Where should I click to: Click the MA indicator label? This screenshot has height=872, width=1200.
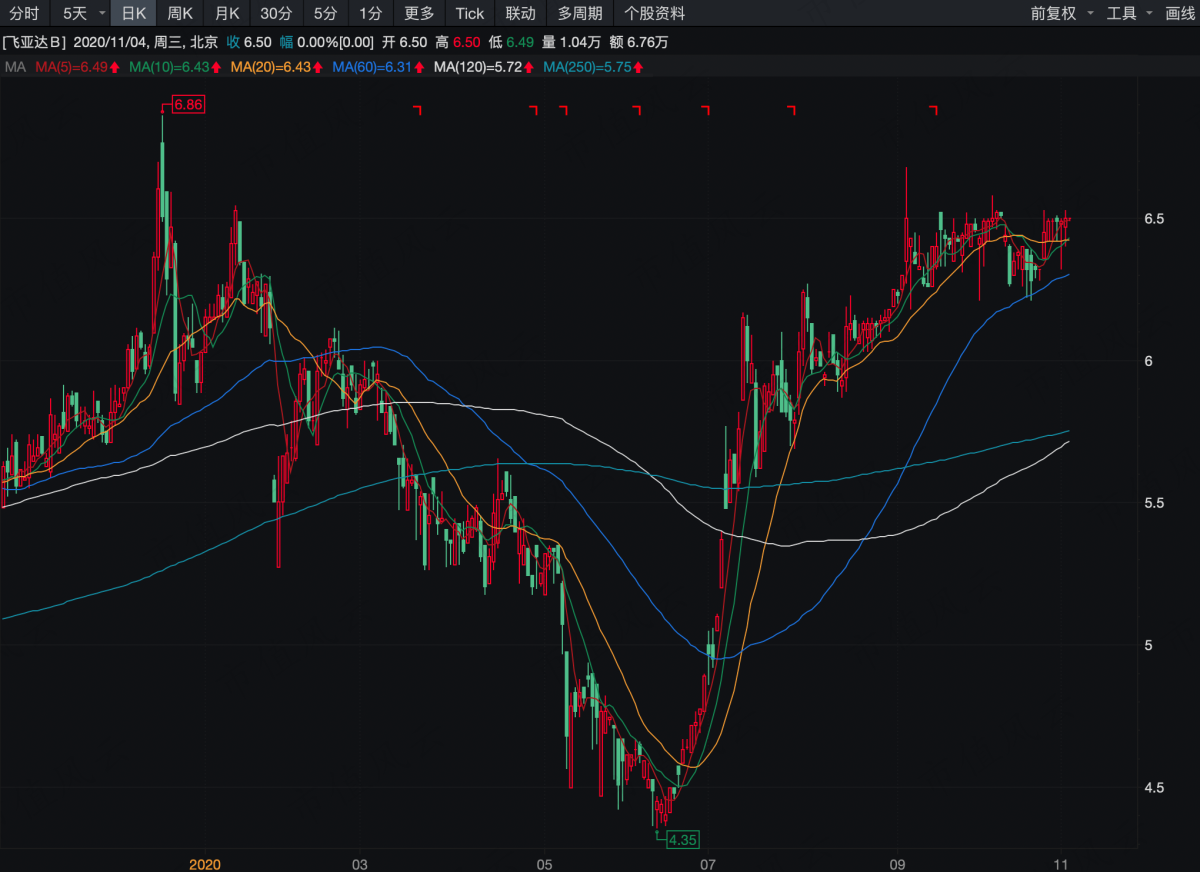(x=14, y=67)
